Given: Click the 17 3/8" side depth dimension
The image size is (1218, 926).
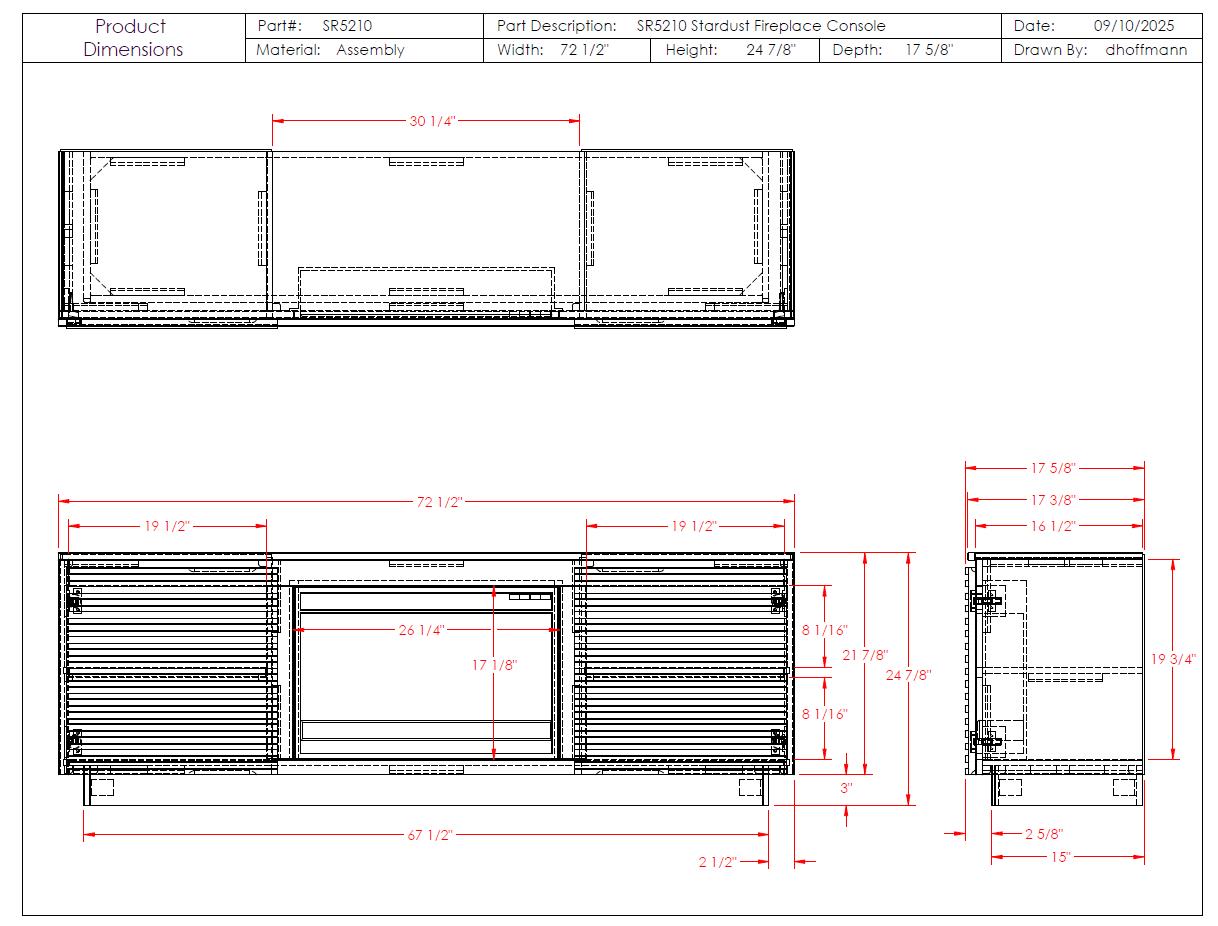Looking at the screenshot, I should [x=1053, y=499].
